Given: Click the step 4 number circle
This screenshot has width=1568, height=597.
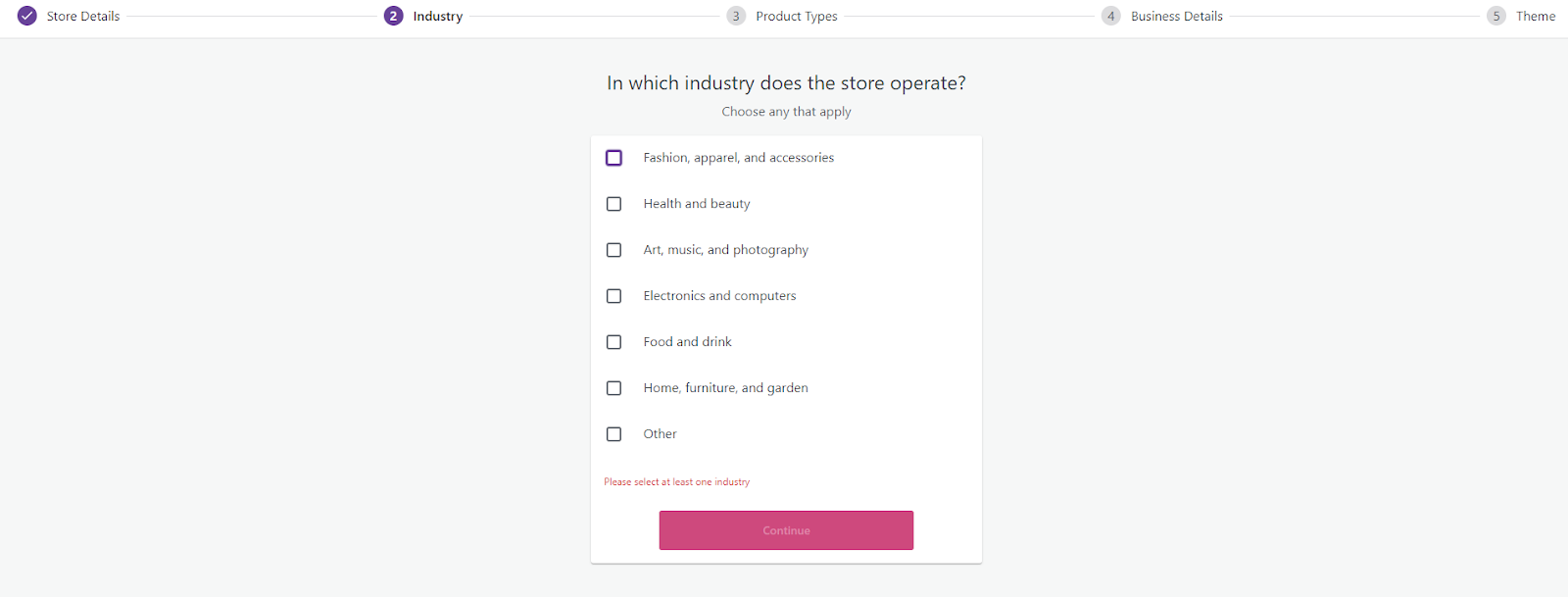Looking at the screenshot, I should click(1110, 16).
